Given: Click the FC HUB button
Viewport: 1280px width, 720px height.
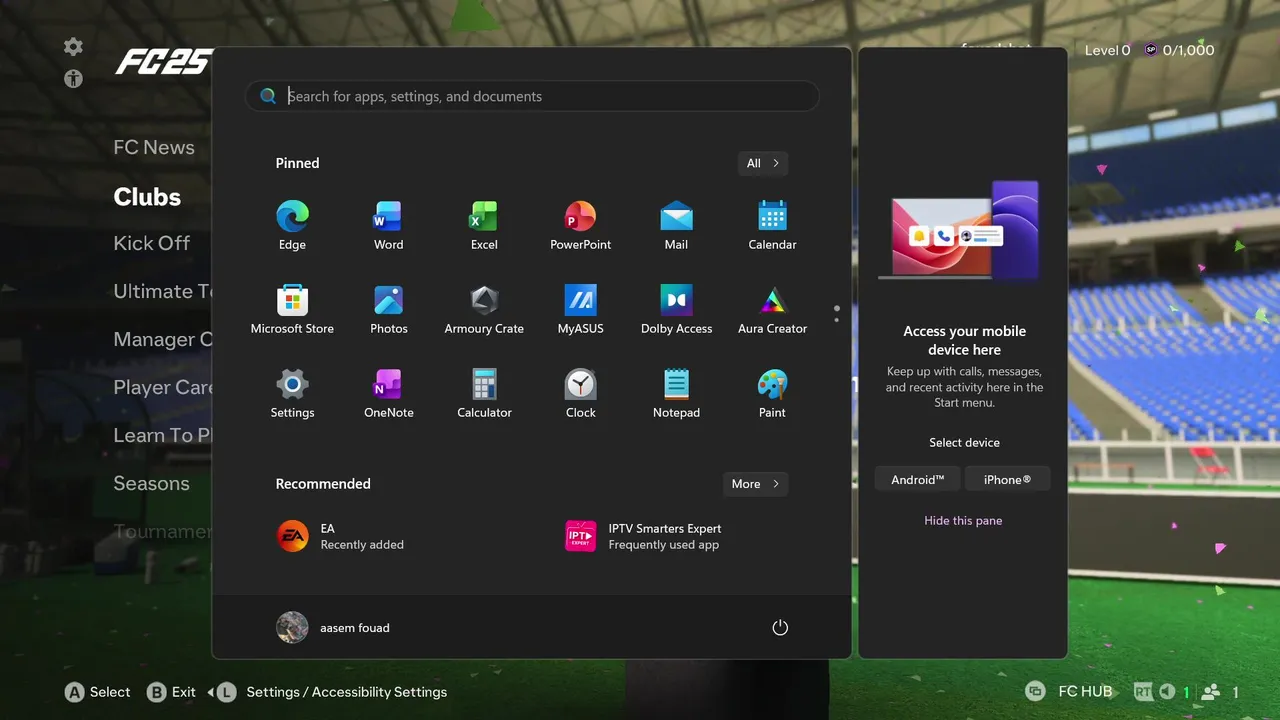Looking at the screenshot, I should pos(1070,691).
